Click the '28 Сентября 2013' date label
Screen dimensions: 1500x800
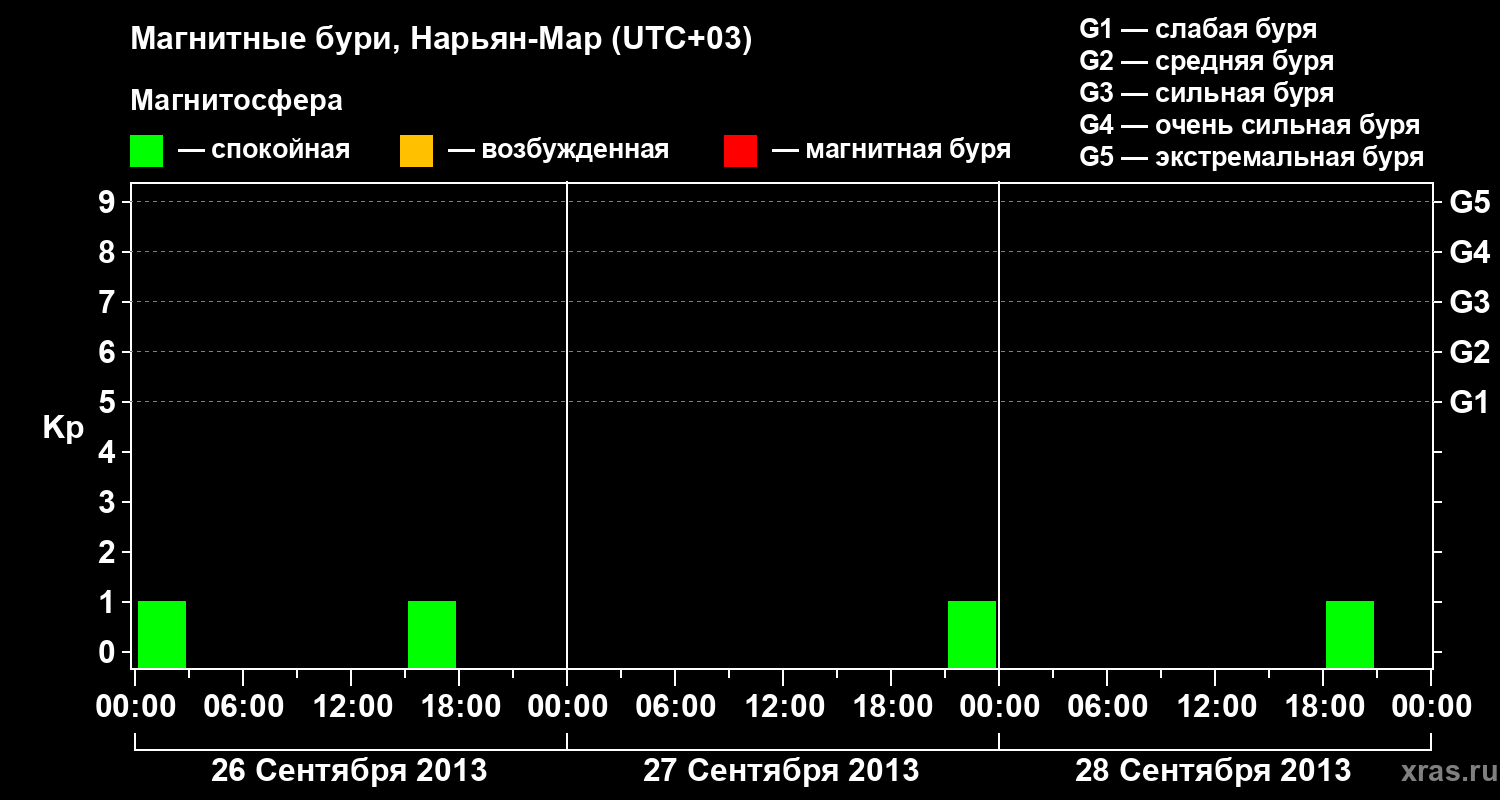coord(1213,771)
